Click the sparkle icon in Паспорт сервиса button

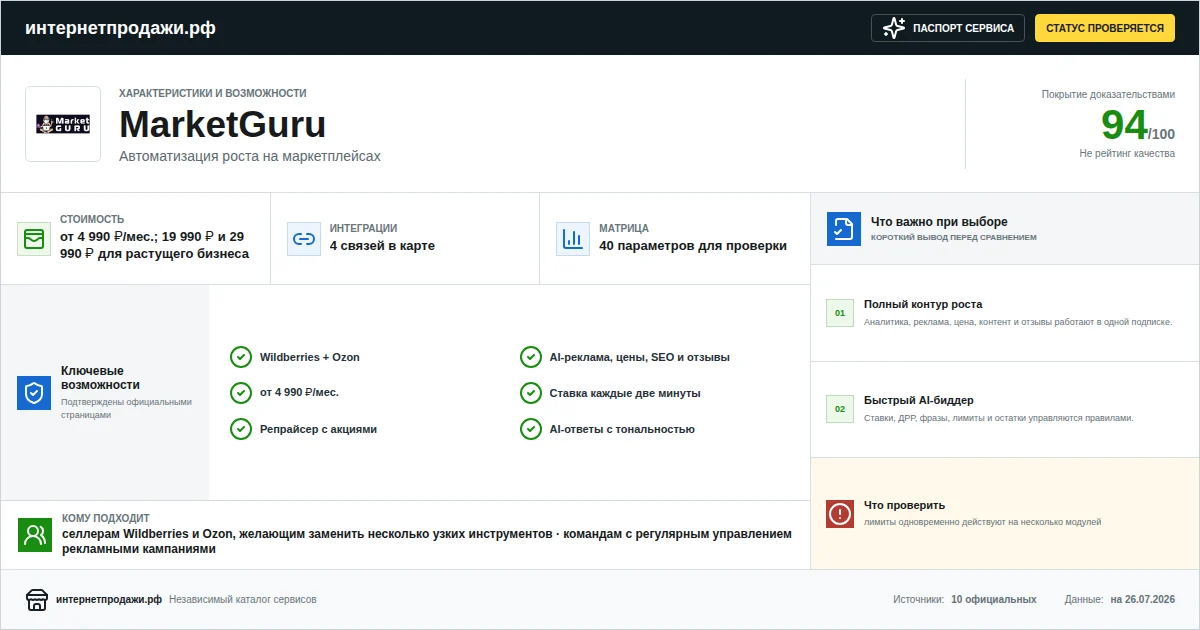[894, 28]
